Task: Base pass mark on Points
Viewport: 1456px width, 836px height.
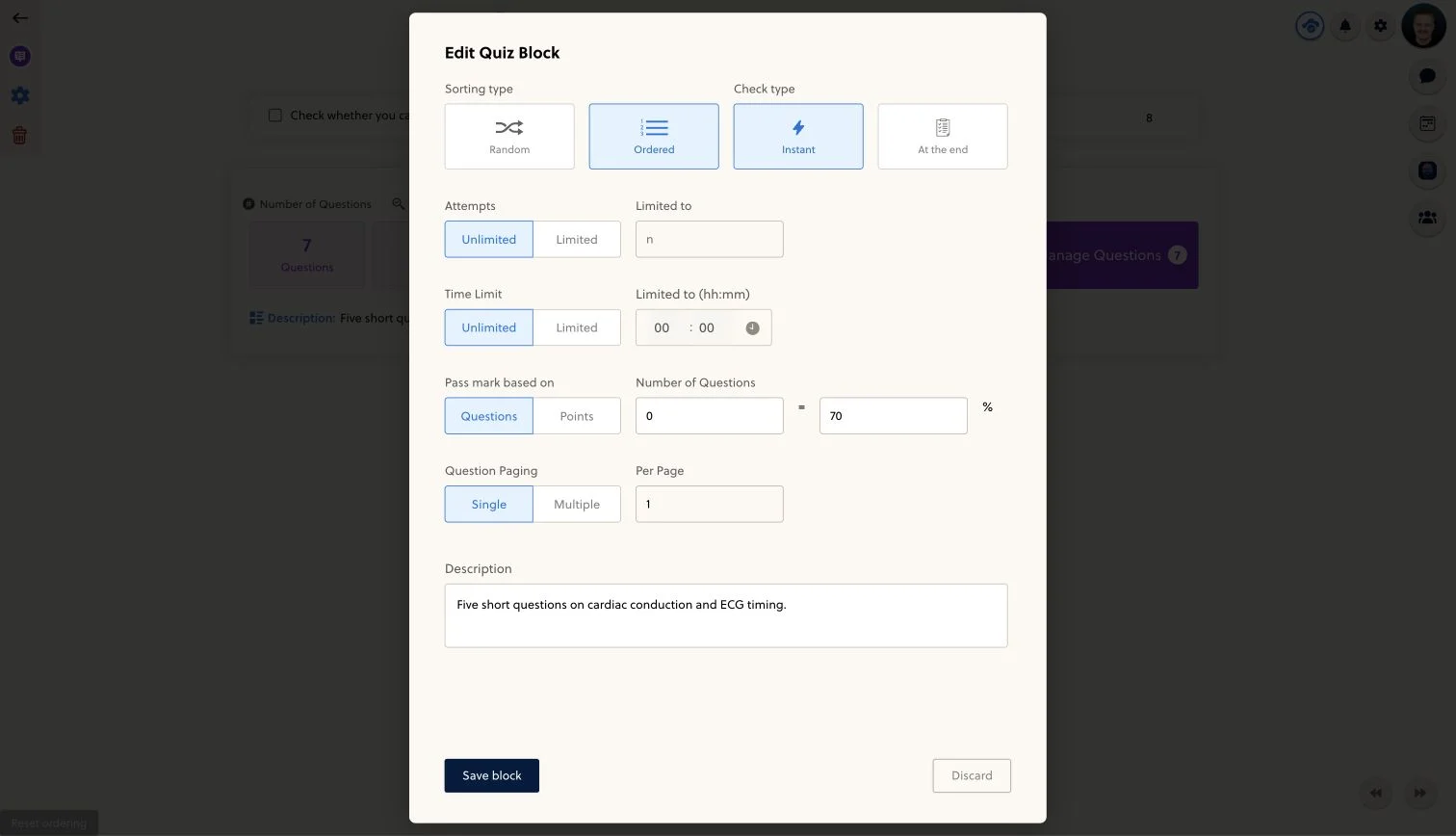Action: (x=577, y=416)
